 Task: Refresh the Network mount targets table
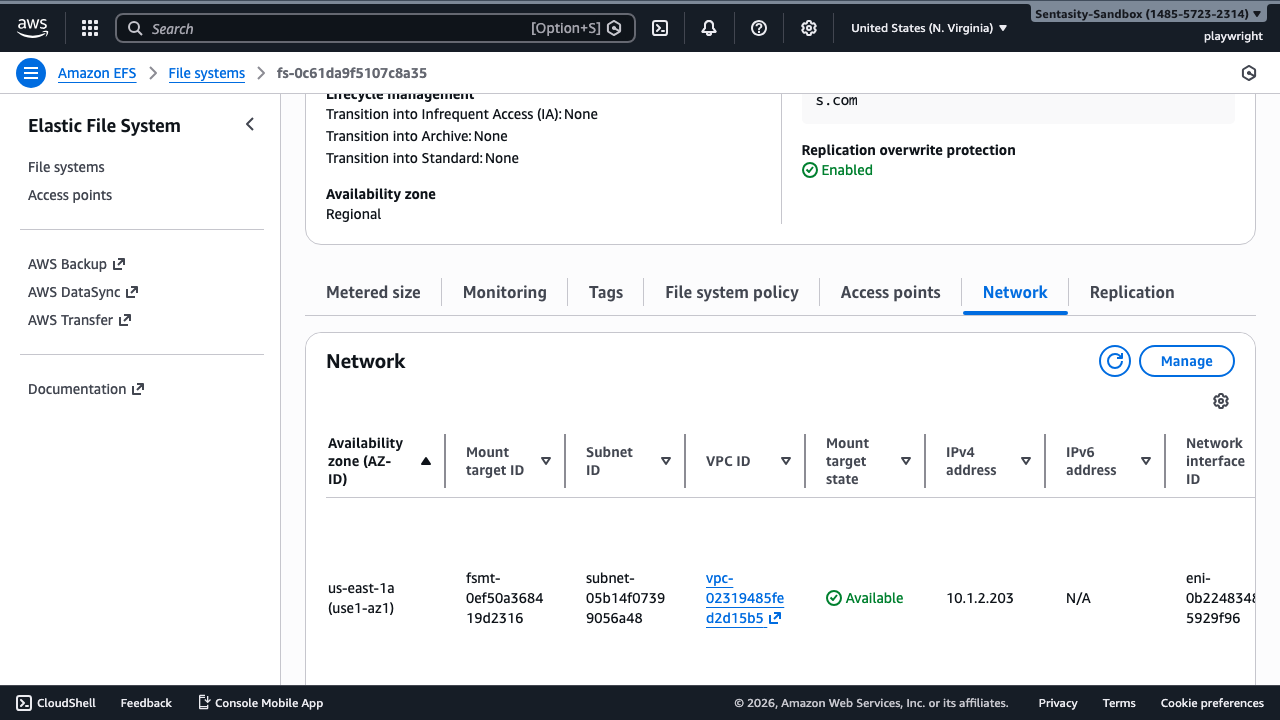[1114, 361]
